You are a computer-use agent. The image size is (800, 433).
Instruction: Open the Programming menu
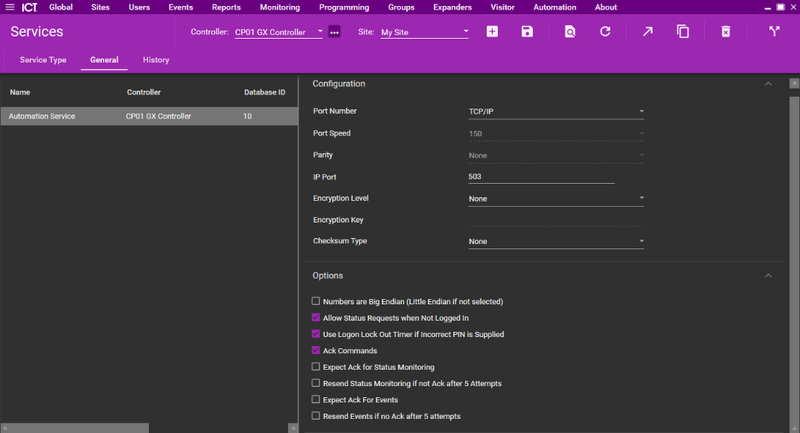tap(344, 7)
